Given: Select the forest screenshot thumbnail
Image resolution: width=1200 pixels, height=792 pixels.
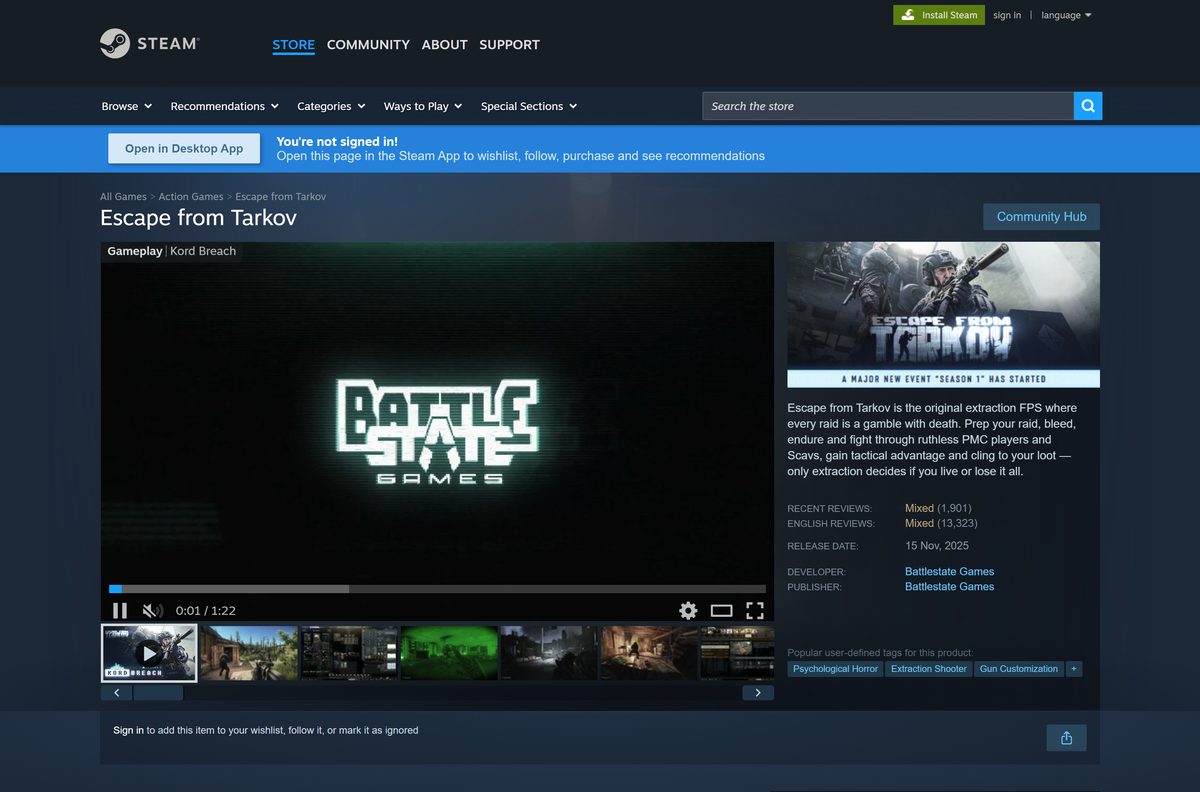Looking at the screenshot, I should (x=249, y=653).
